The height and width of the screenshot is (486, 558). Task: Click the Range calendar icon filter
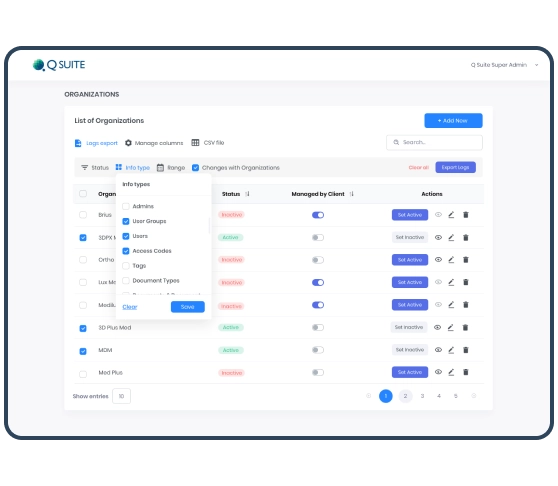[160, 168]
